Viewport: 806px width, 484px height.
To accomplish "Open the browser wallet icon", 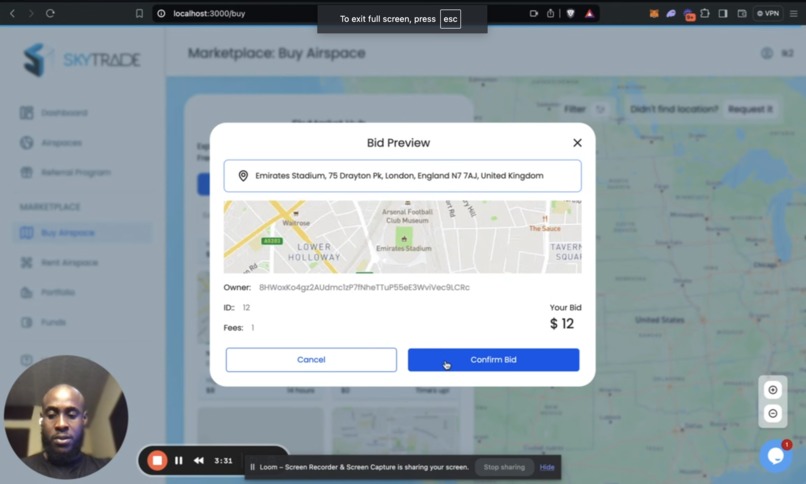I will click(742, 13).
